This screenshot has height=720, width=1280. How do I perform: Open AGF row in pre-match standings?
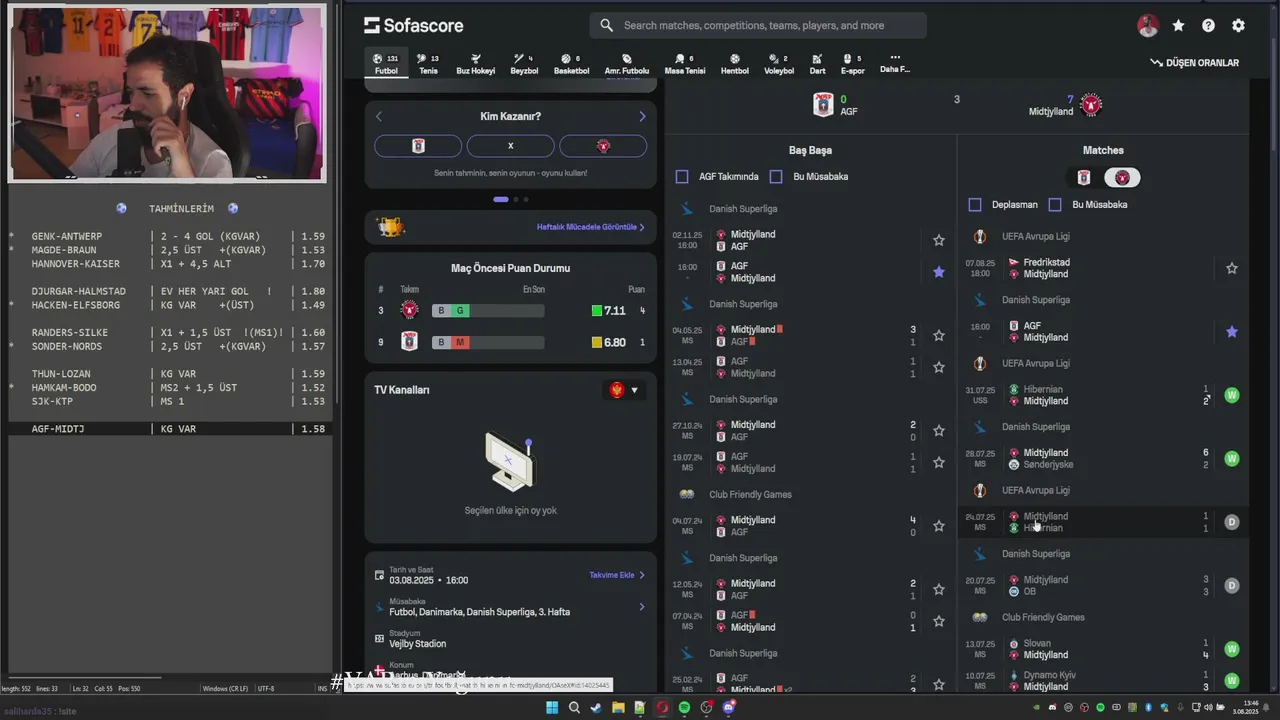click(510, 342)
